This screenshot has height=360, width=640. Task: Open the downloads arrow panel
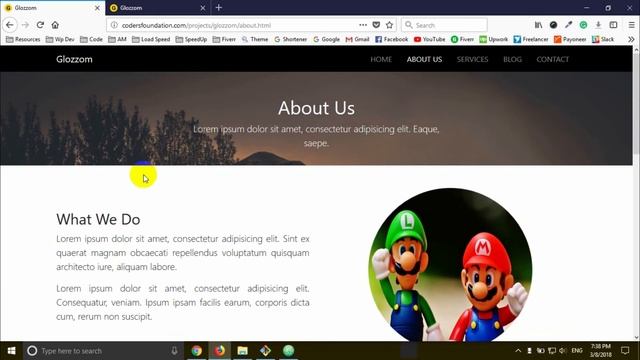coord(598,25)
